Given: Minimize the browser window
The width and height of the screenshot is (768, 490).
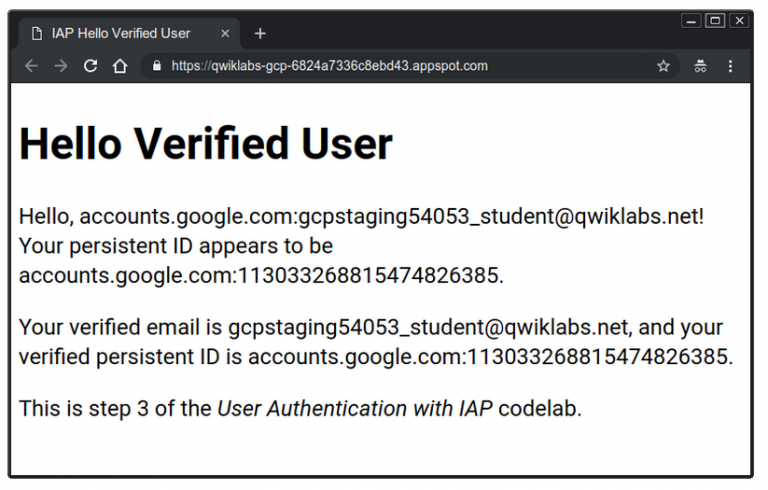Looking at the screenshot, I should coord(691,20).
